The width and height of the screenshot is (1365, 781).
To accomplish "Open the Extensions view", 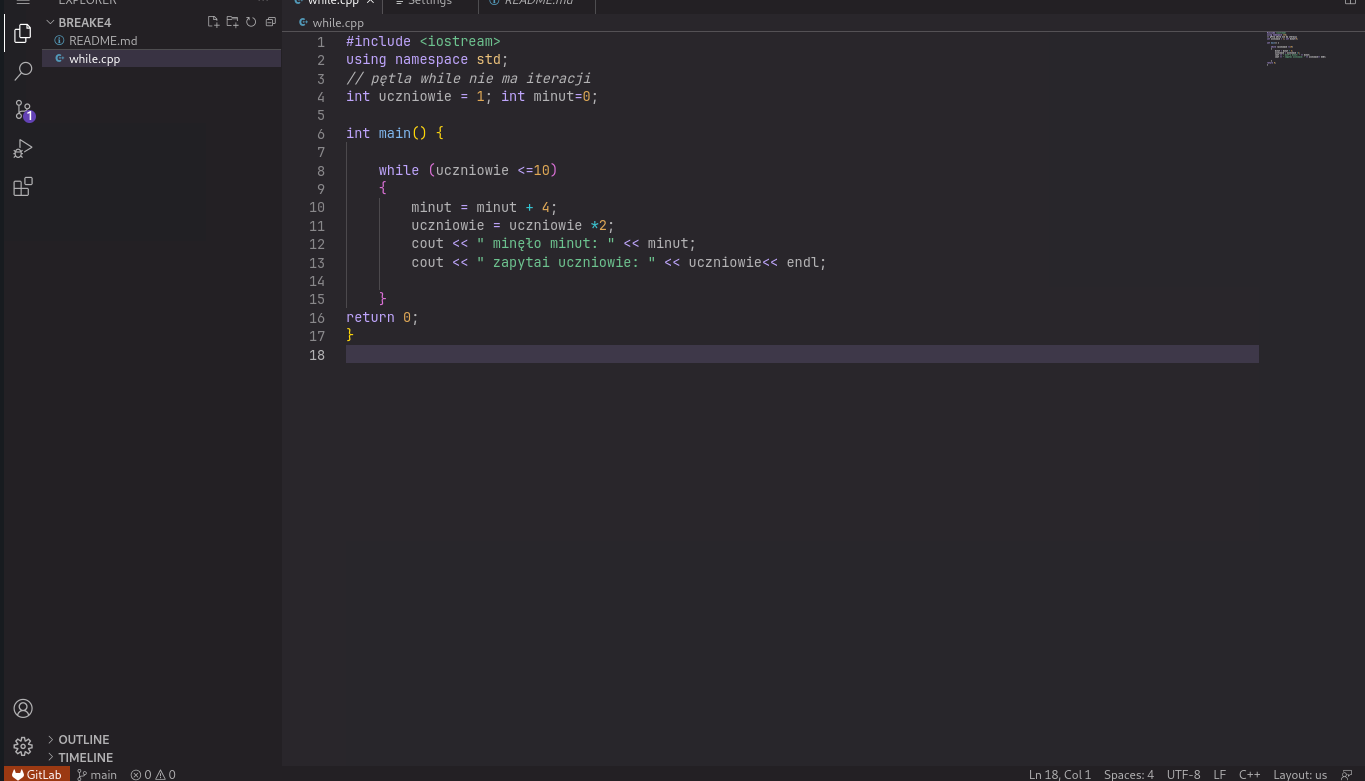I will pos(23,186).
